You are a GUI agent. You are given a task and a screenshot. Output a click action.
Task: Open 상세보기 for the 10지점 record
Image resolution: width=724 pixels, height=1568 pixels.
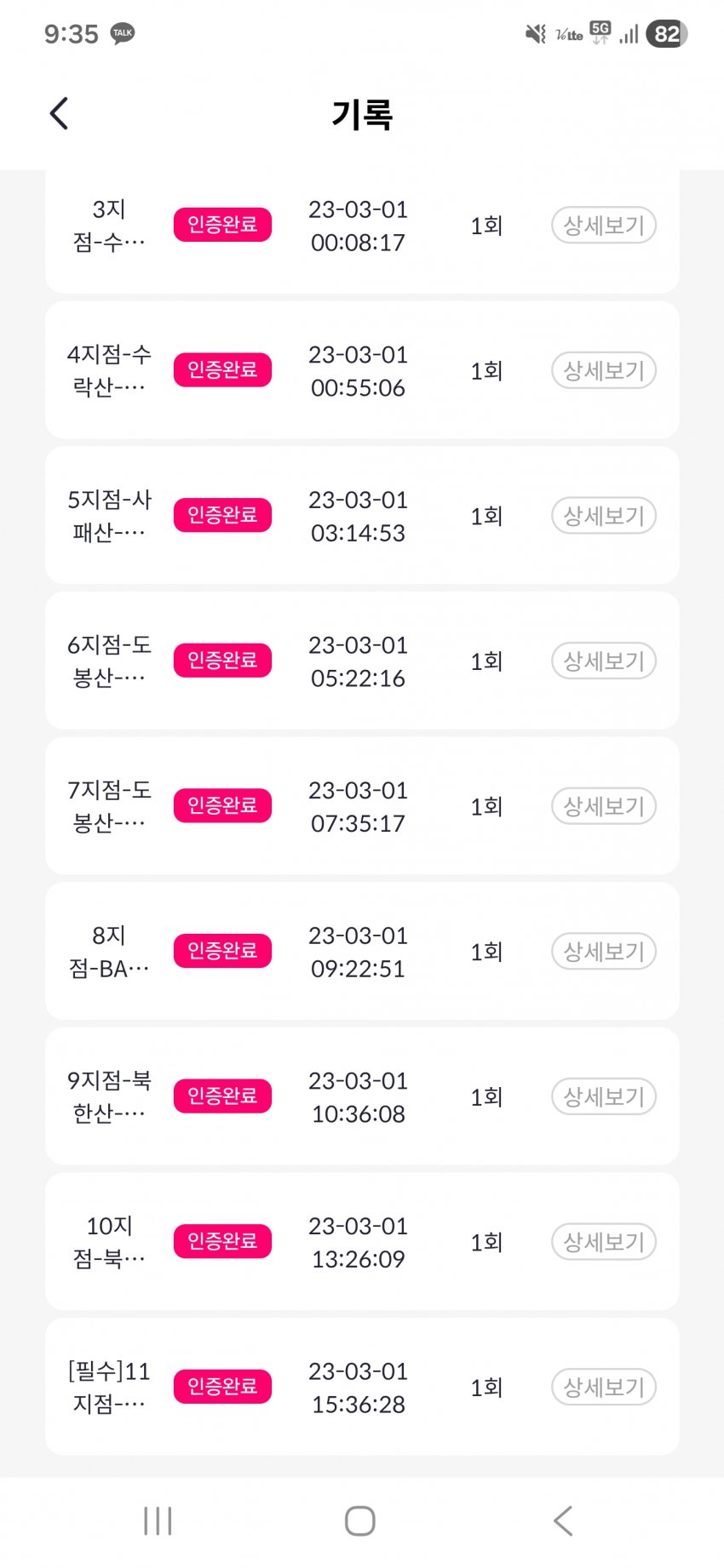tap(603, 1242)
